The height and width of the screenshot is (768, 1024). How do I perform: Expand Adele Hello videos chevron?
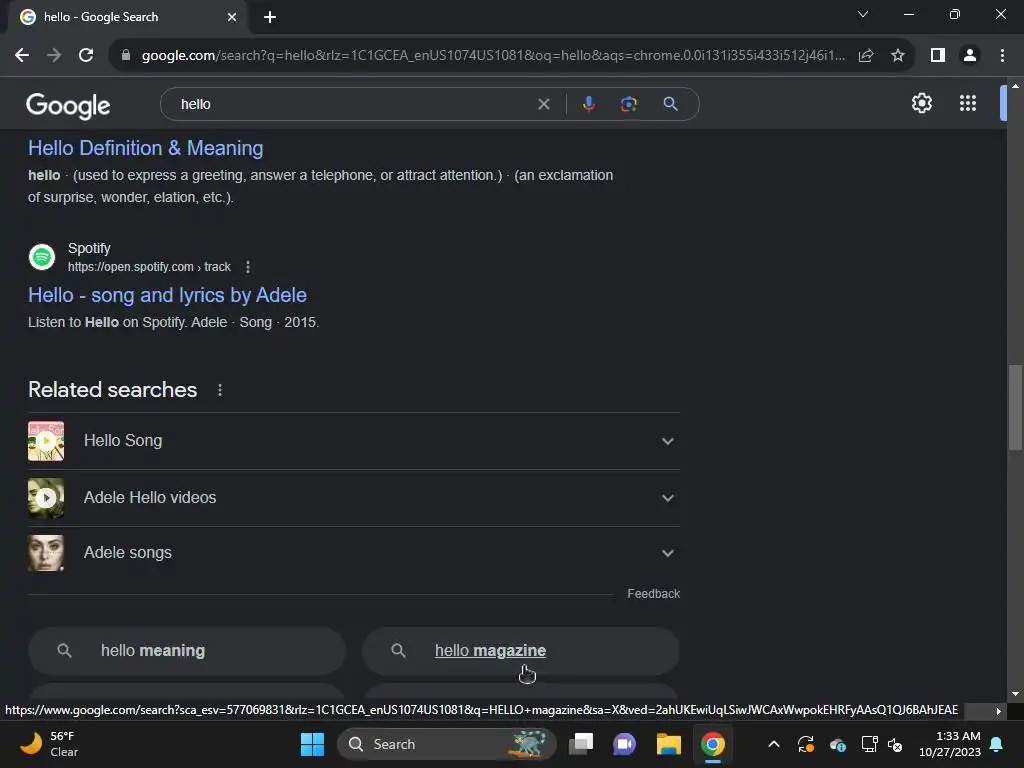tap(667, 498)
